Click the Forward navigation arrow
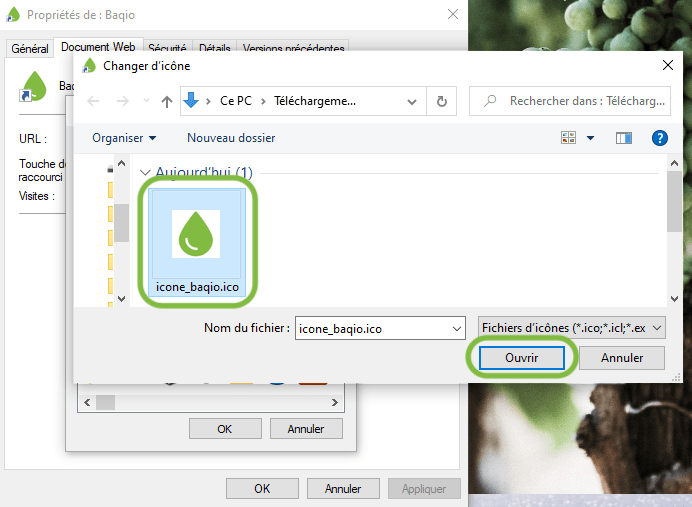This screenshot has width=692, height=507. (122, 101)
